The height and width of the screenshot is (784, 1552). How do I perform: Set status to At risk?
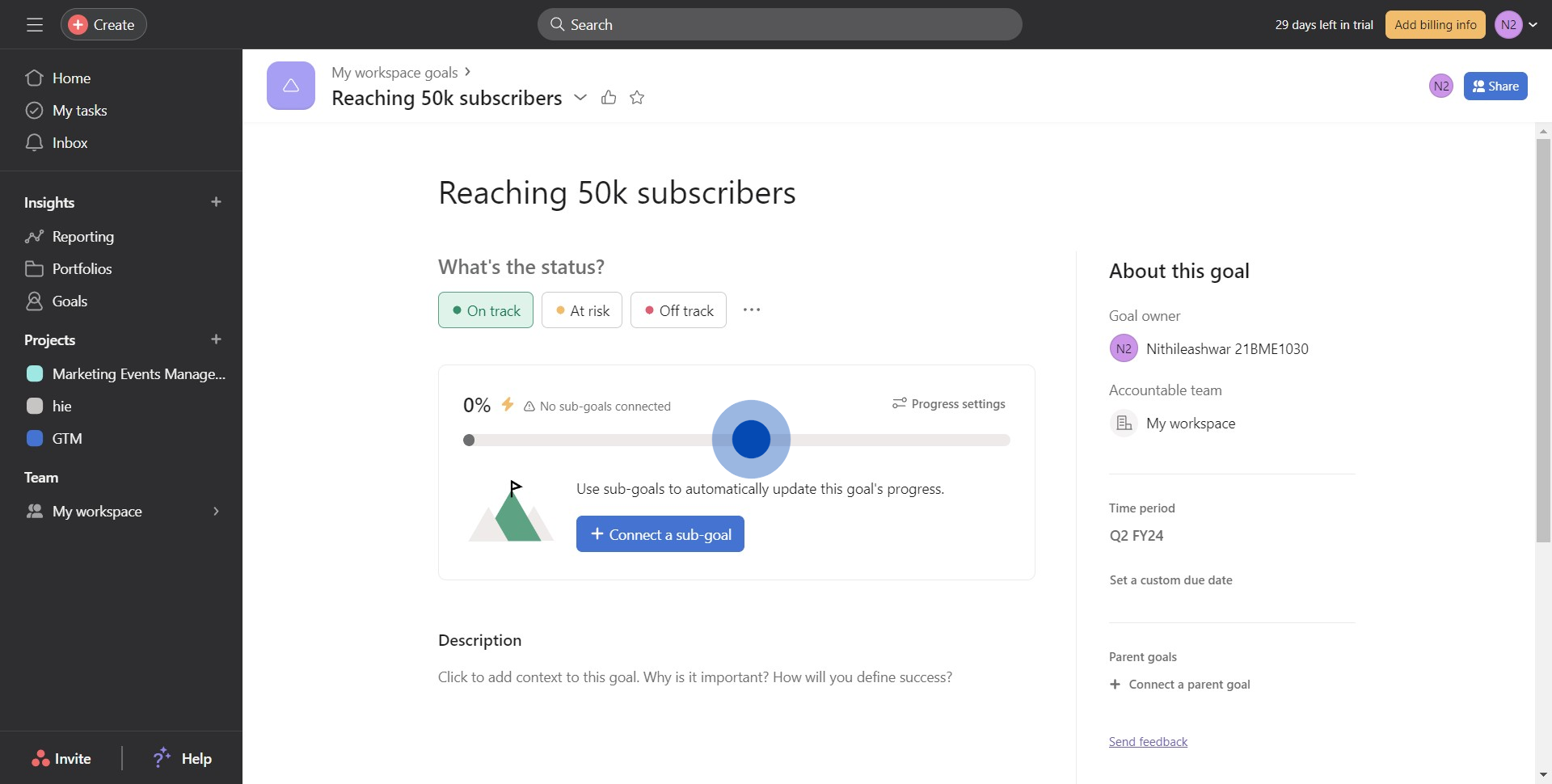pyautogui.click(x=582, y=310)
